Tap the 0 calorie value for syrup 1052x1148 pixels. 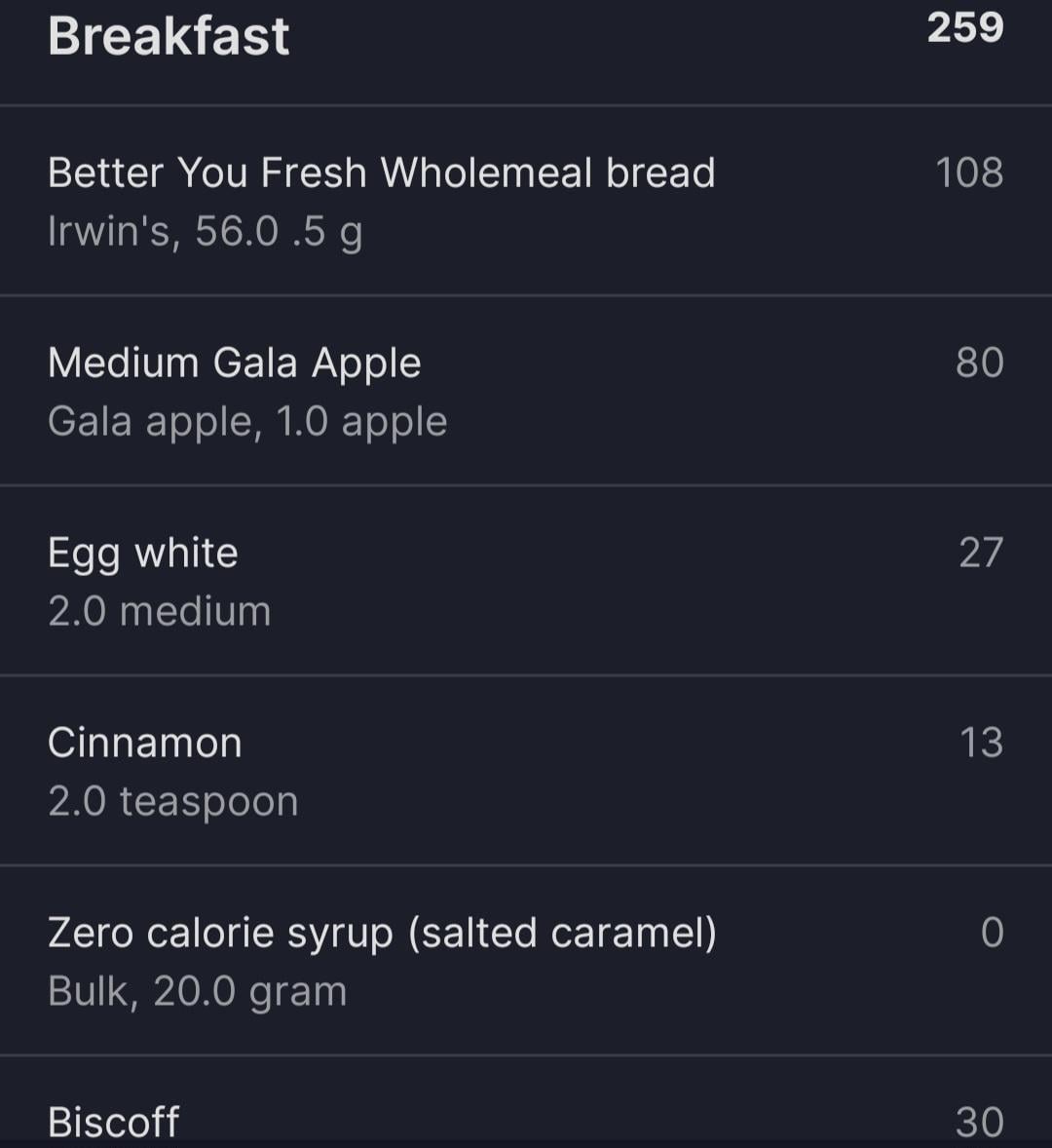click(x=993, y=932)
